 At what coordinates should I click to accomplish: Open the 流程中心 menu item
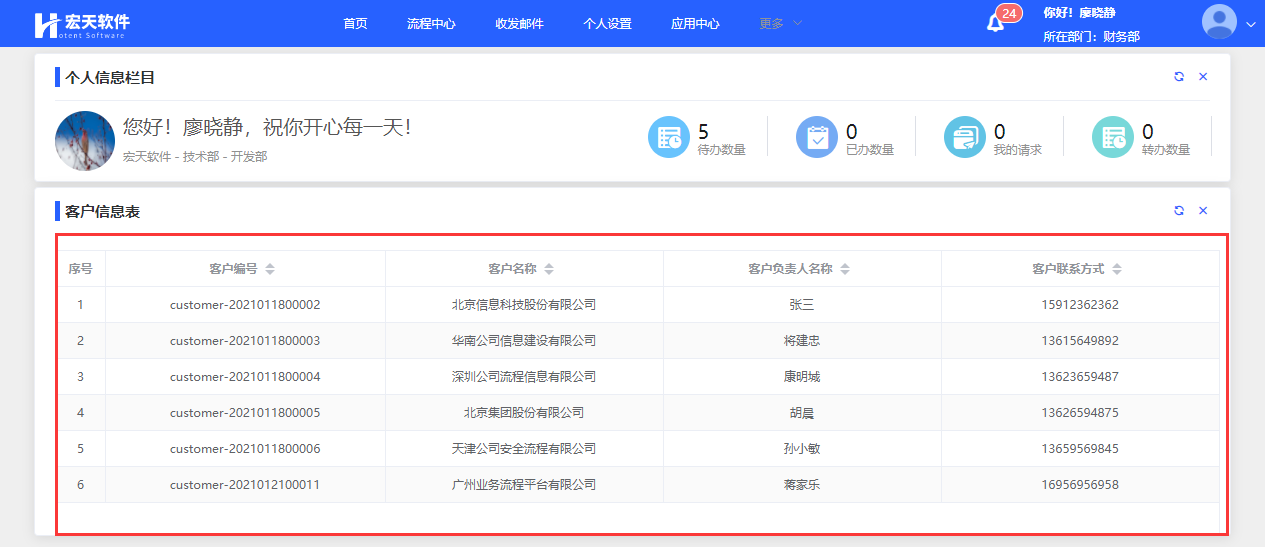tap(431, 24)
